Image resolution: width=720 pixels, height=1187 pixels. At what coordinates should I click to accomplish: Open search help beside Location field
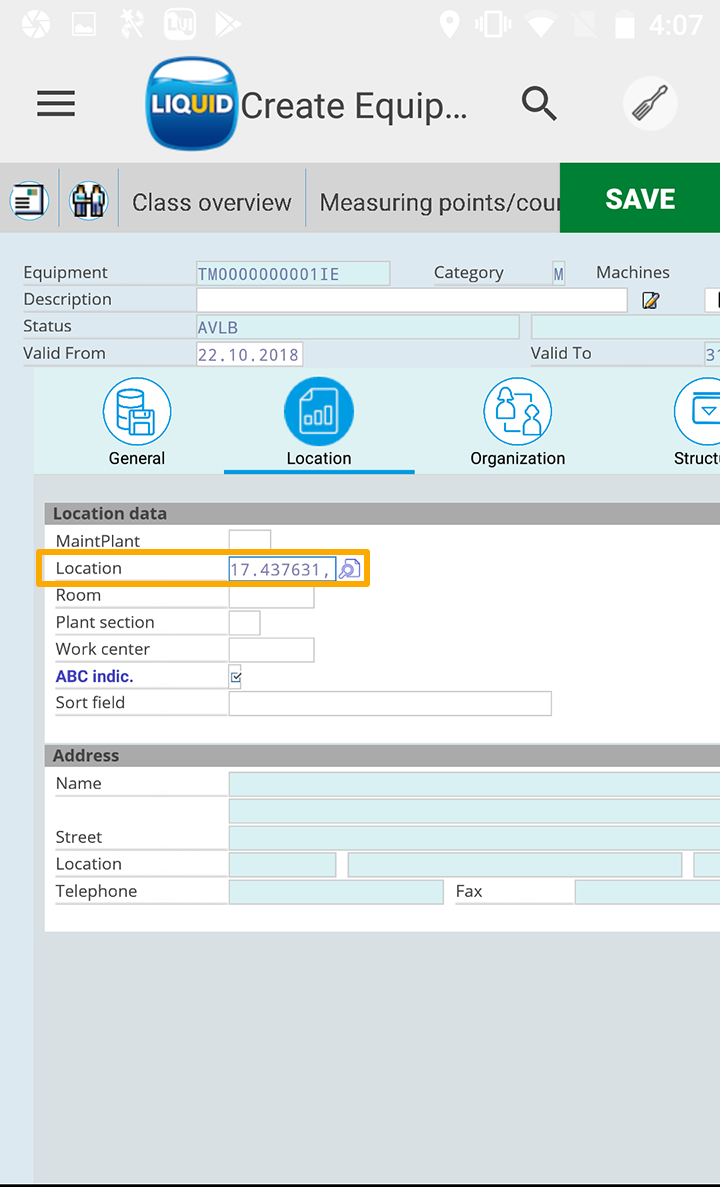click(349, 569)
